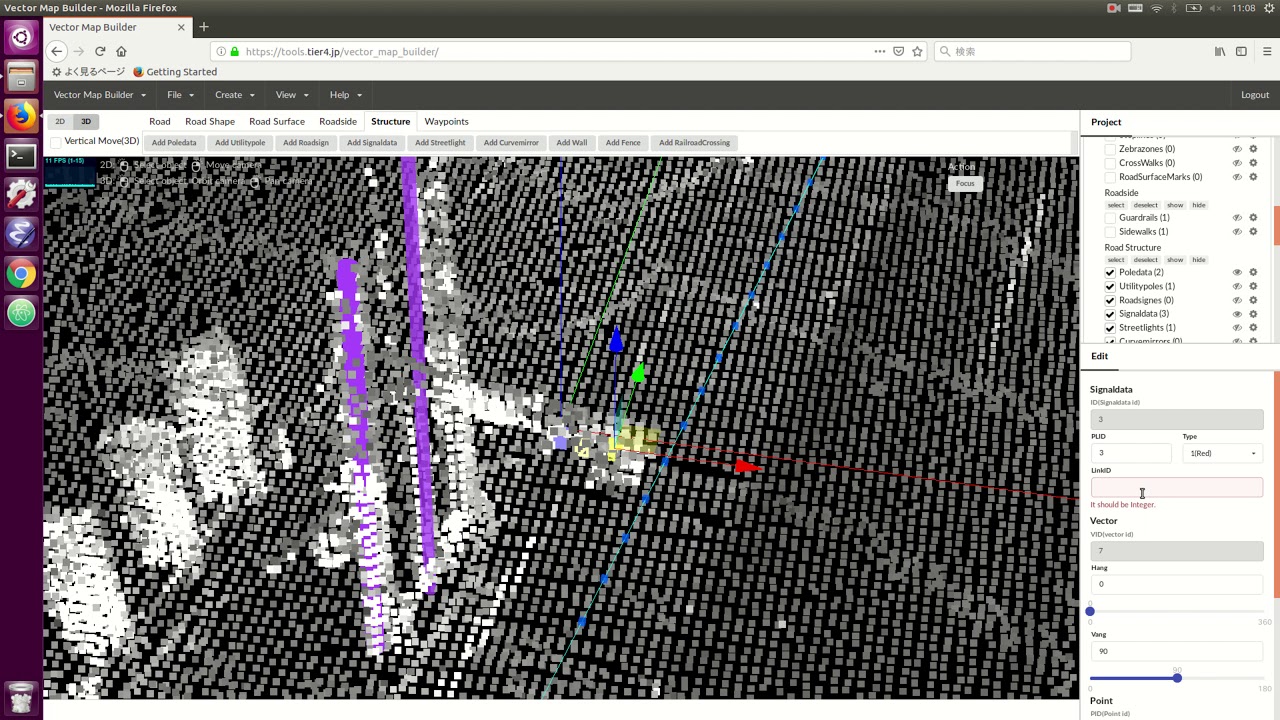Image resolution: width=1280 pixels, height=720 pixels.
Task: Open settings gear for Streetlights
Action: coord(1253,328)
